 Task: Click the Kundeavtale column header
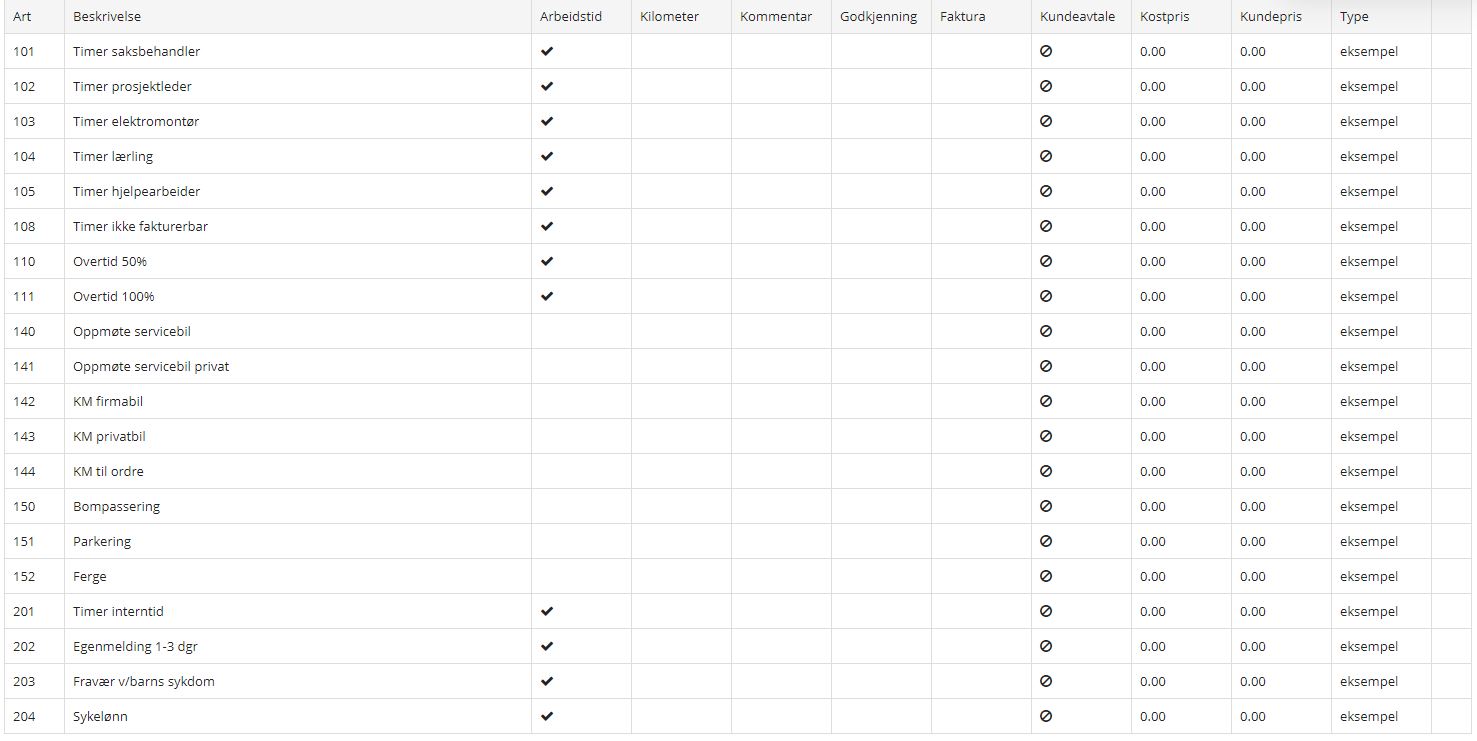click(1078, 17)
